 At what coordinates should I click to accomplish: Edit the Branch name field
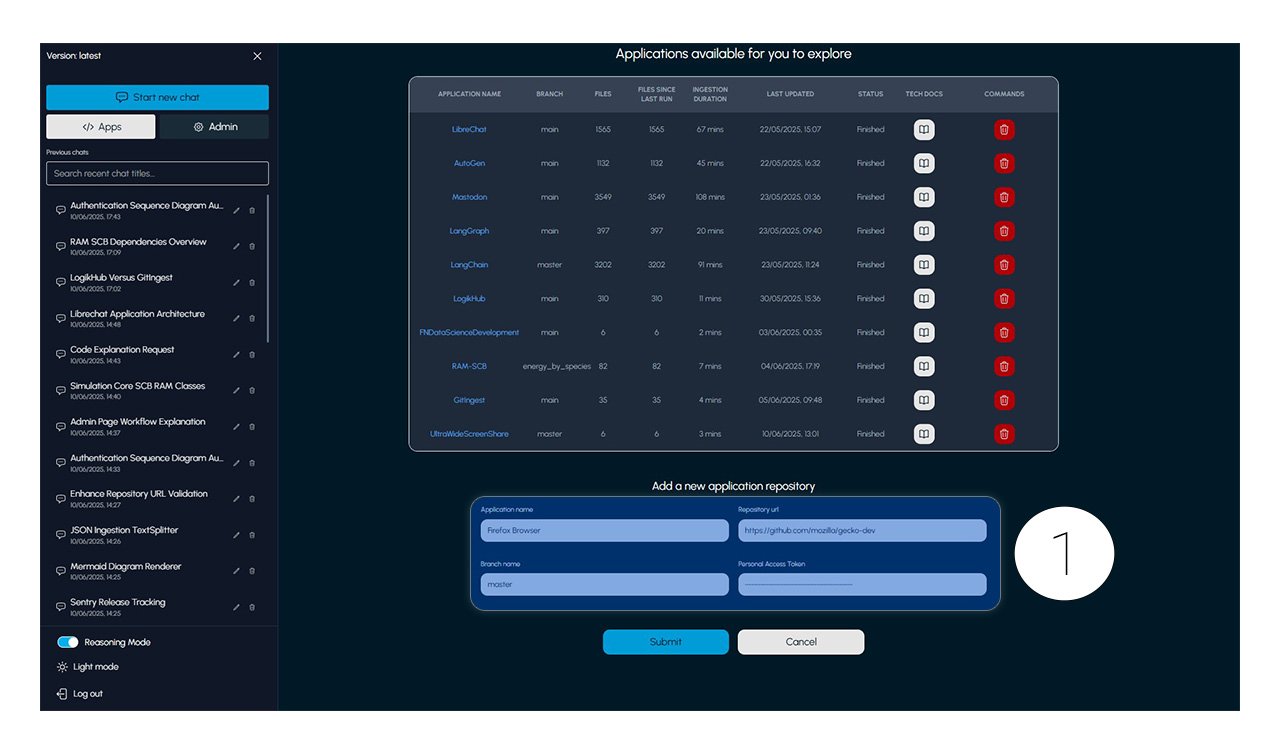[x=605, y=584]
